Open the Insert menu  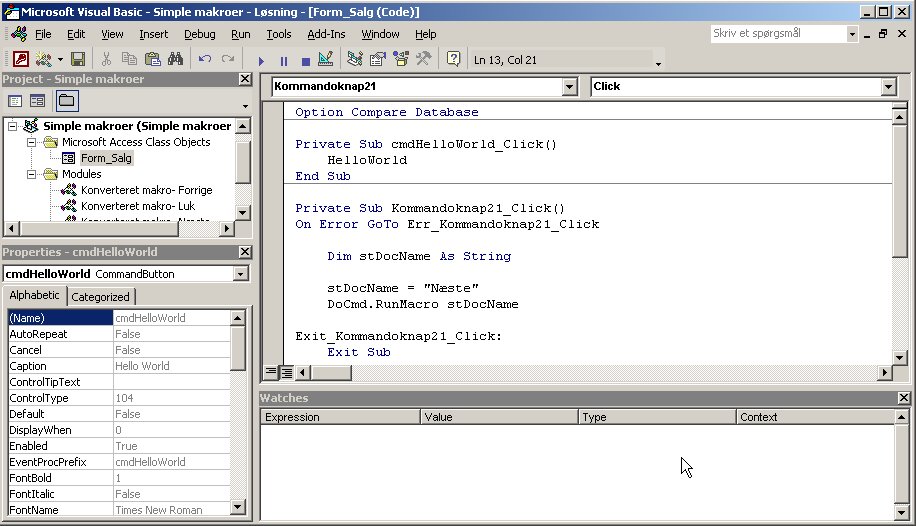pos(154,34)
